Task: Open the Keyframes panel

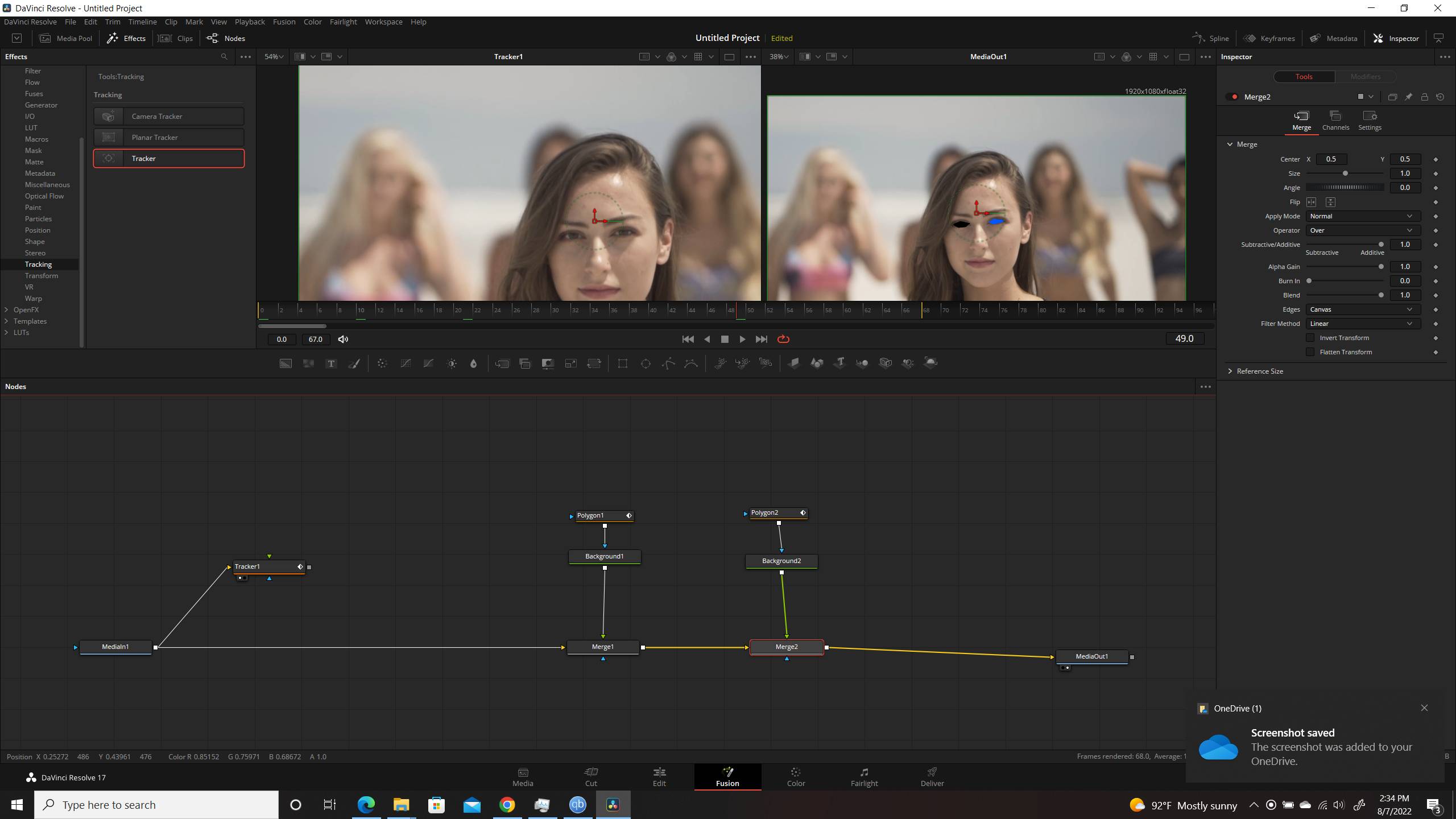Action: tap(1269, 38)
